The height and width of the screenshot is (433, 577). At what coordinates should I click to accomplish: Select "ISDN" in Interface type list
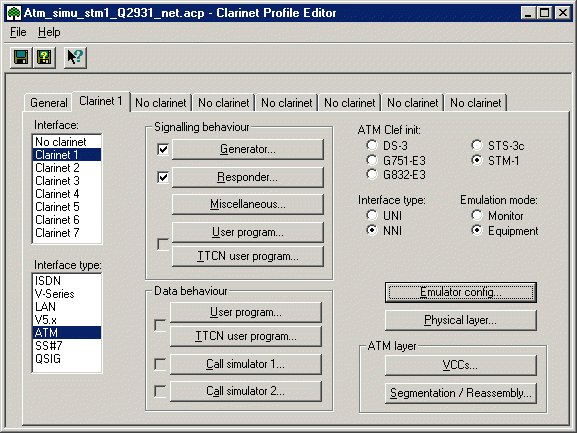(x=67, y=281)
